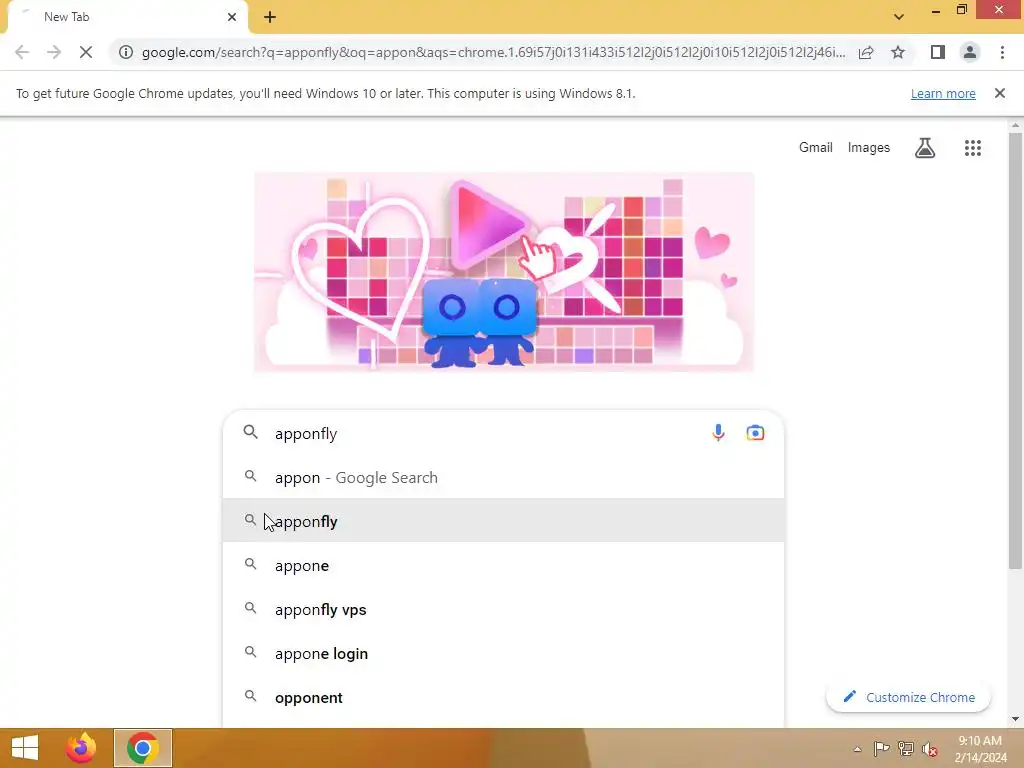
Task: Click Customize Chrome button
Action: 908,697
